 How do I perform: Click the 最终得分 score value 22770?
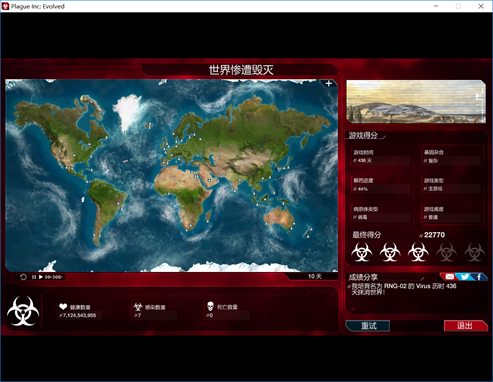[434, 235]
